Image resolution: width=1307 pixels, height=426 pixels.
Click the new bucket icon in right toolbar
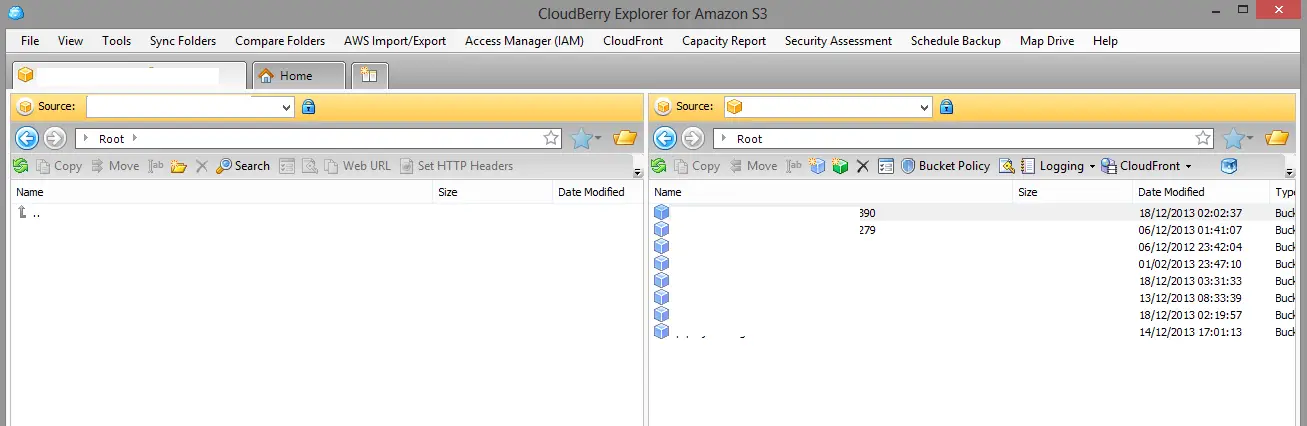818,166
